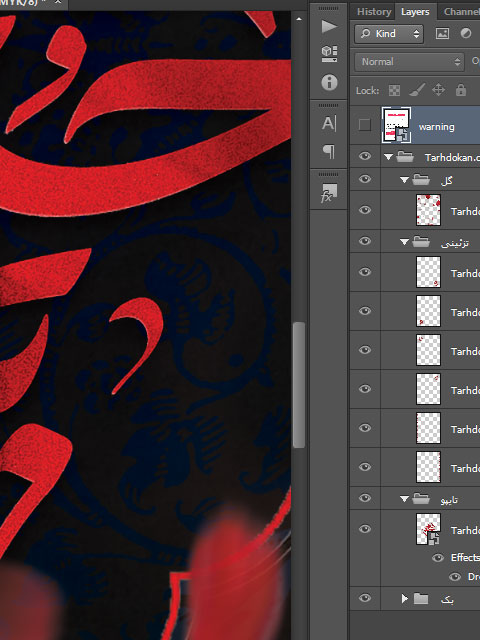The image size is (480, 640).
Task: Toggle Drop Shadow effect eye icon
Action: 455,577
